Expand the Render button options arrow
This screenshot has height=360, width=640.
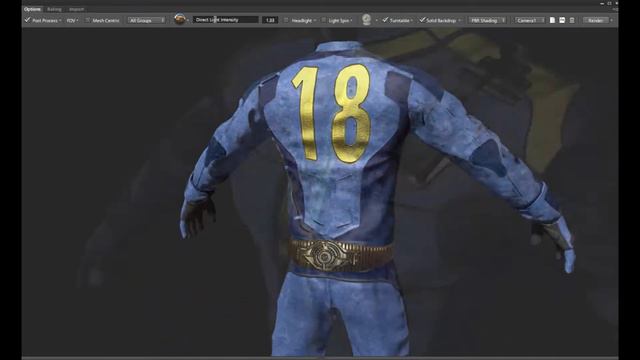[611, 20]
